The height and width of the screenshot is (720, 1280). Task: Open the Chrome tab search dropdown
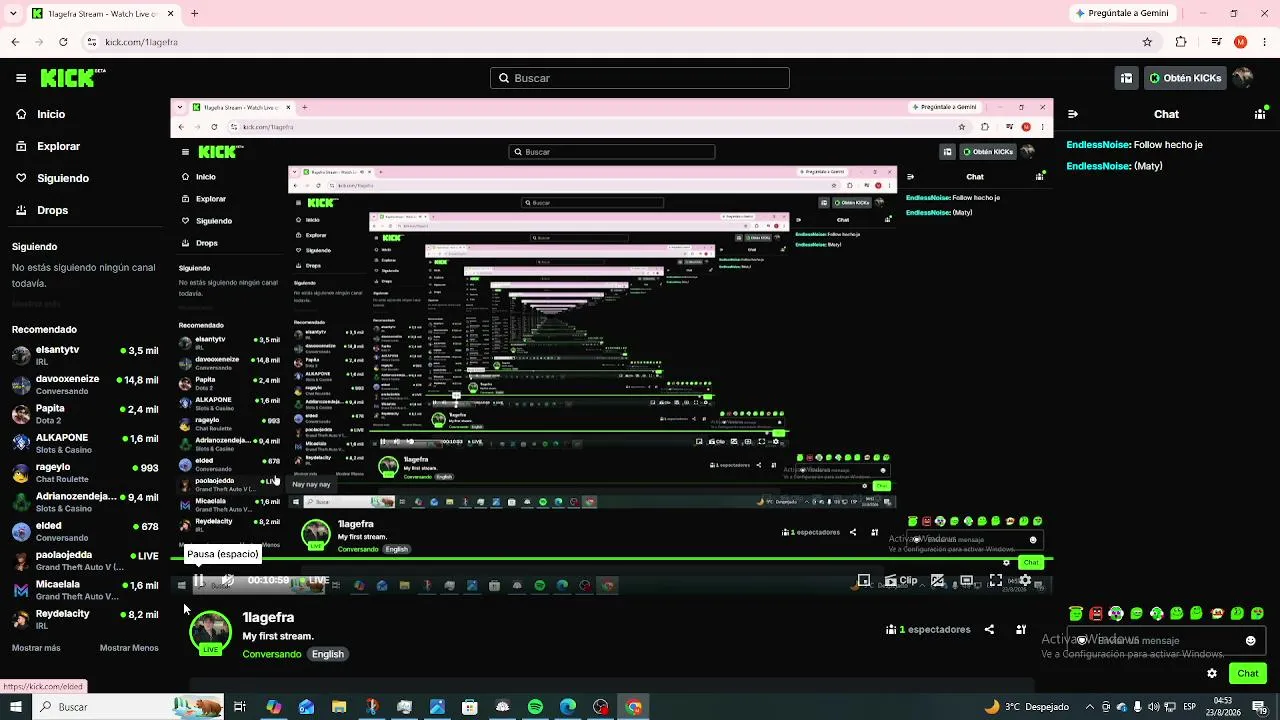pyautogui.click(x=13, y=13)
